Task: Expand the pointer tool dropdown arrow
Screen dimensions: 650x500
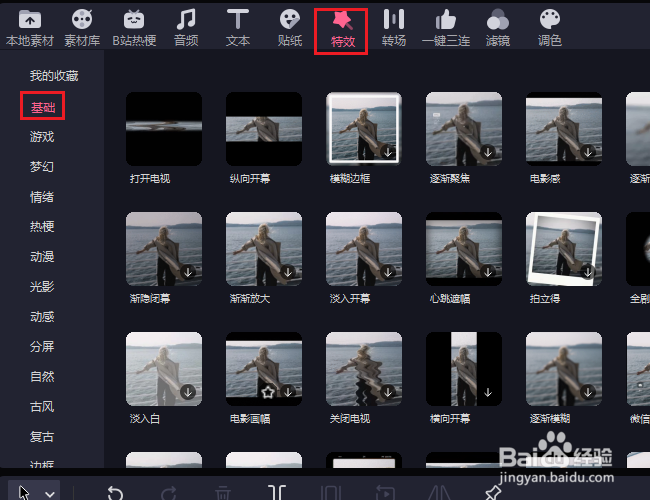Action: [x=50, y=494]
